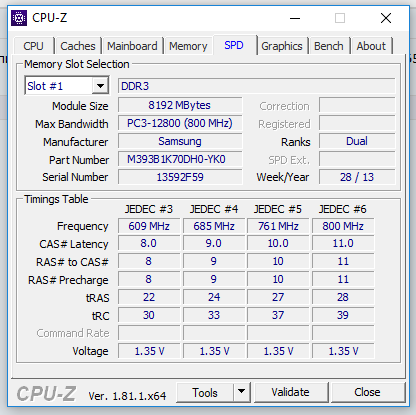Click the JEDEC #4 column header
The height and width of the screenshot is (415, 416).
coord(214,209)
